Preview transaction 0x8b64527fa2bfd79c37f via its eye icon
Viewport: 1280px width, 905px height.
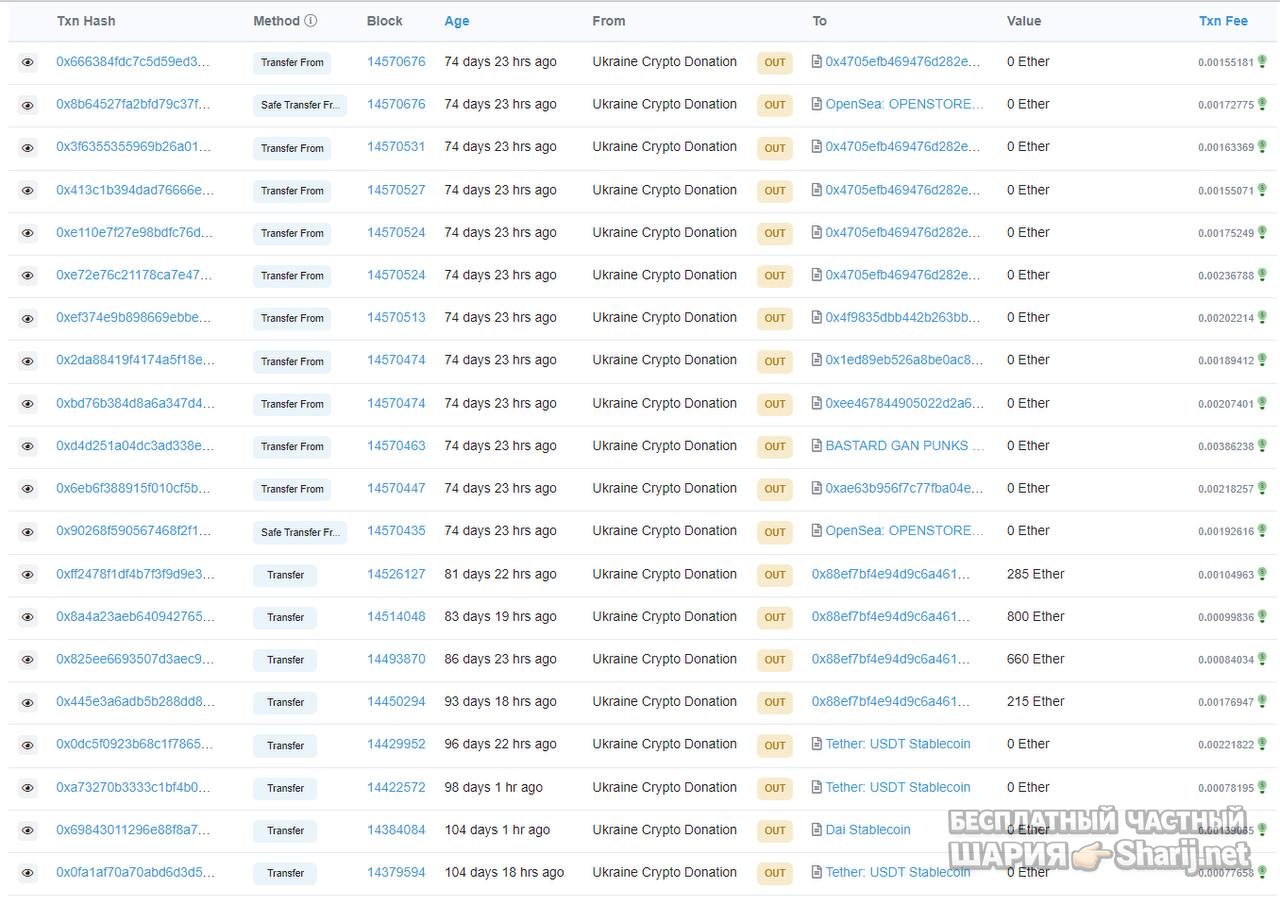pos(27,105)
